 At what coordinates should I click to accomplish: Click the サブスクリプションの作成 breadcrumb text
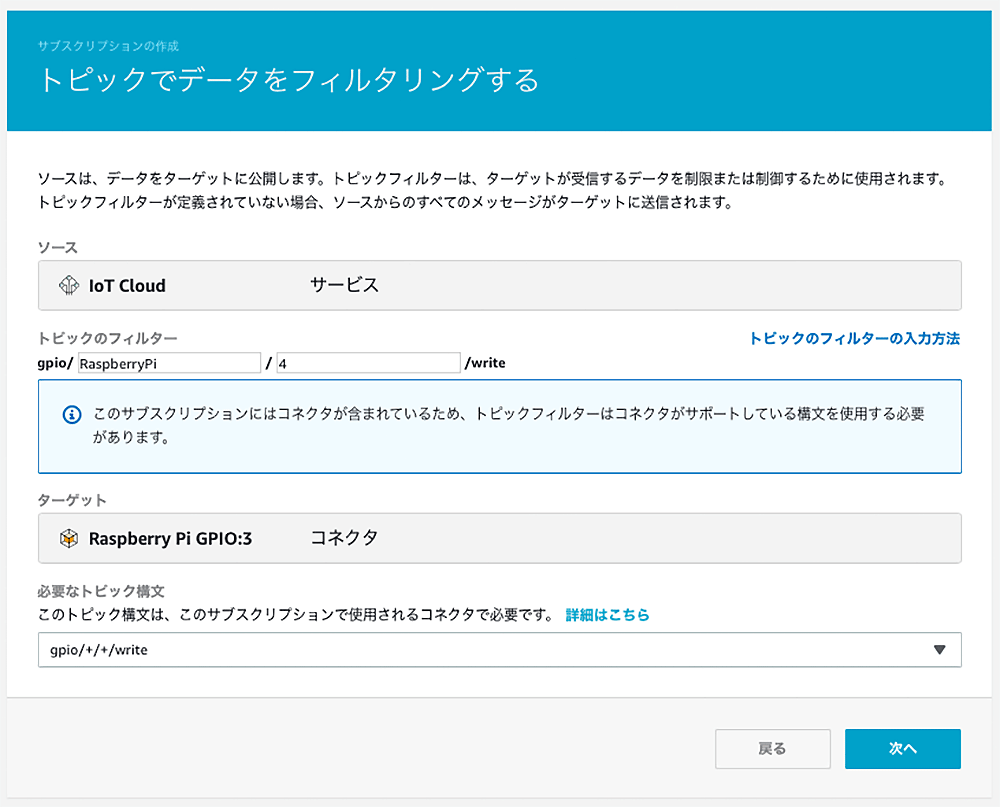click(108, 46)
